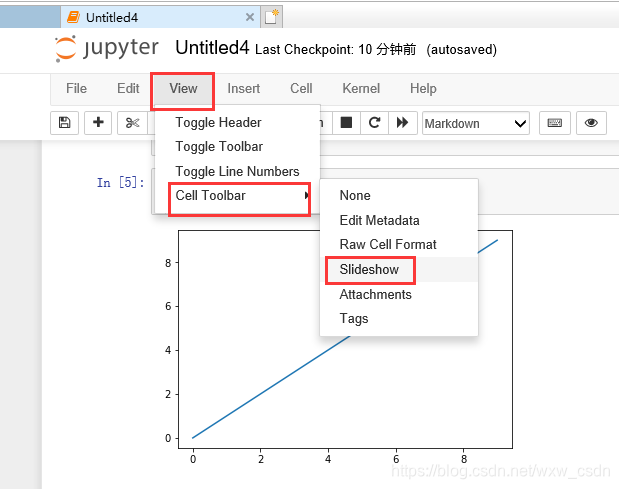Open the Kernel menu

tap(361, 88)
